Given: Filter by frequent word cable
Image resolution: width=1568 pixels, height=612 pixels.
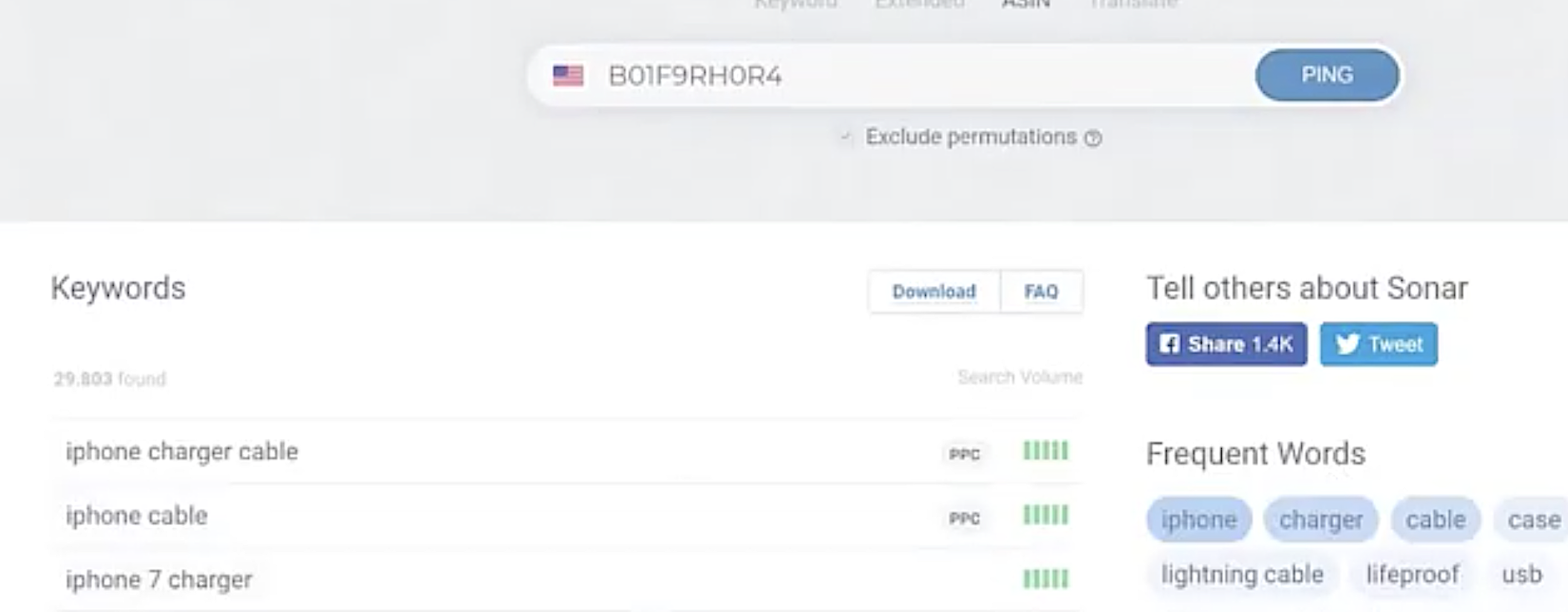Looking at the screenshot, I should tap(1435, 519).
